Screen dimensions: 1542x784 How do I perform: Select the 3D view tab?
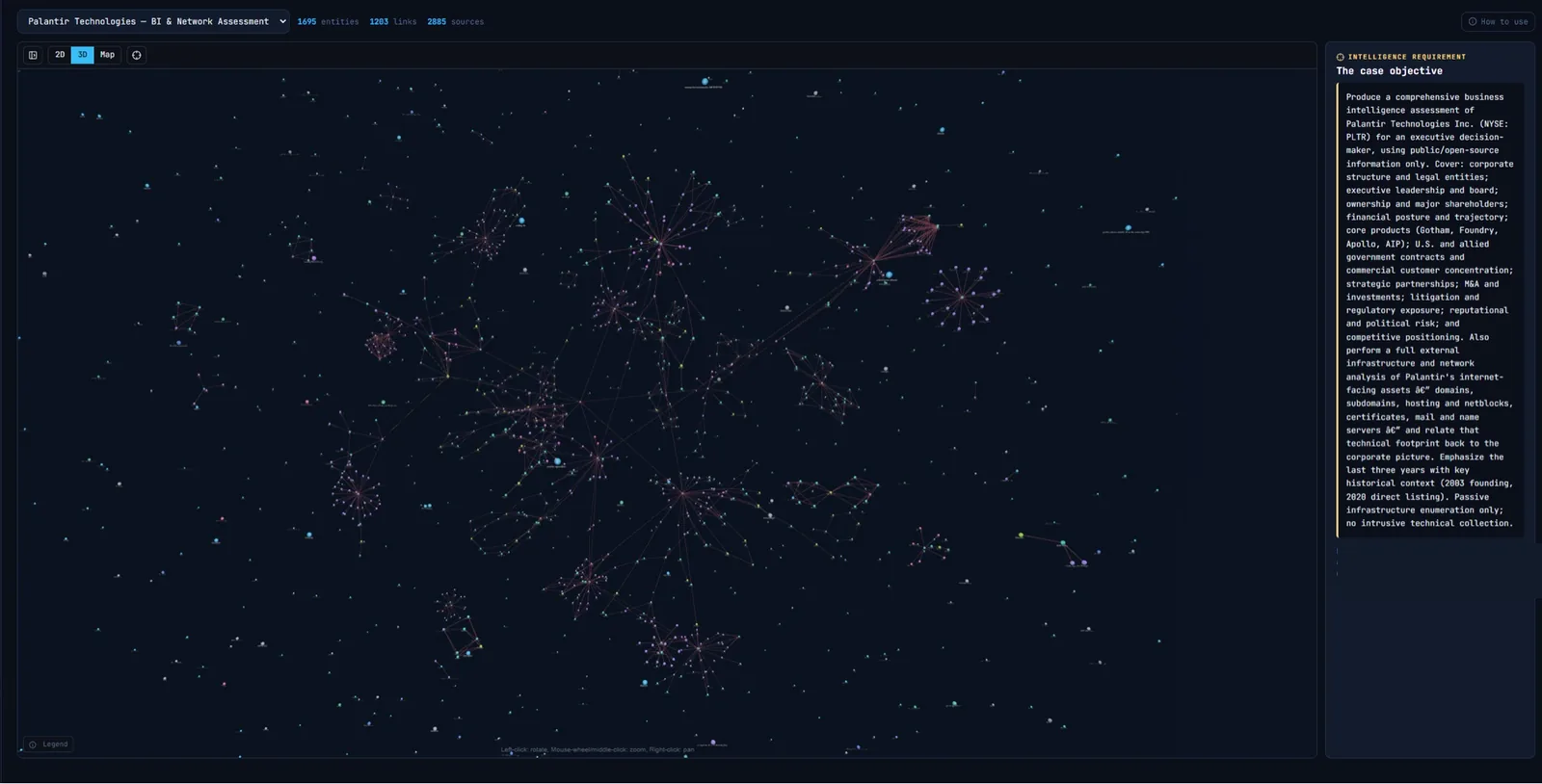(x=82, y=55)
